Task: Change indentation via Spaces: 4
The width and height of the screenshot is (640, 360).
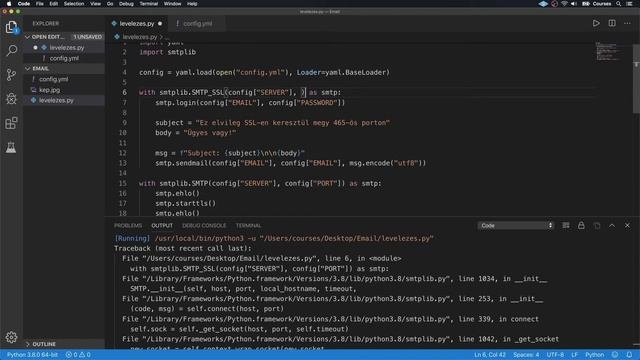Action: (526, 355)
